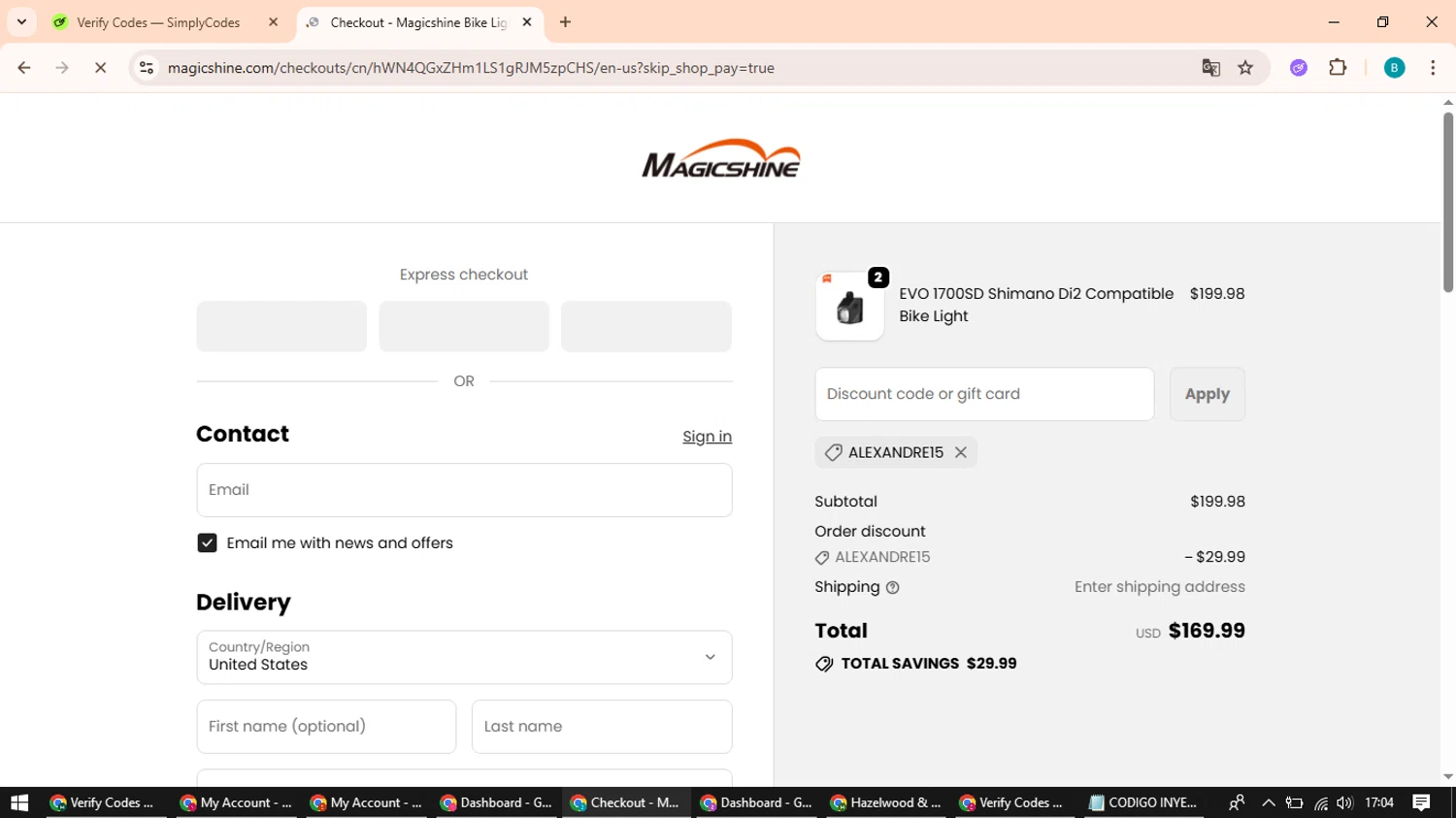
Task: Uncheck Email me with news and offers
Action: click(207, 542)
